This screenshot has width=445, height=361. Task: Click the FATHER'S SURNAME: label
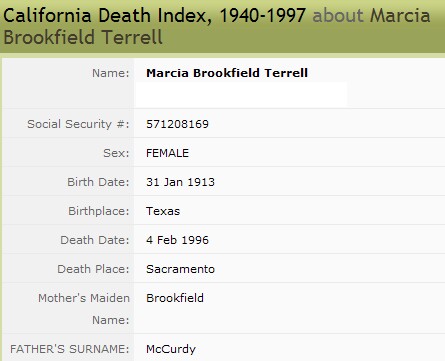click(70, 349)
